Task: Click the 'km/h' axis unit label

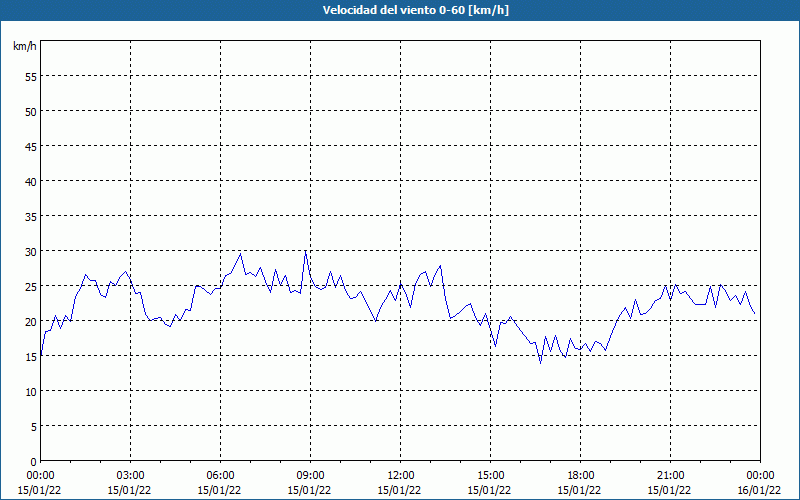Action: coord(25,46)
